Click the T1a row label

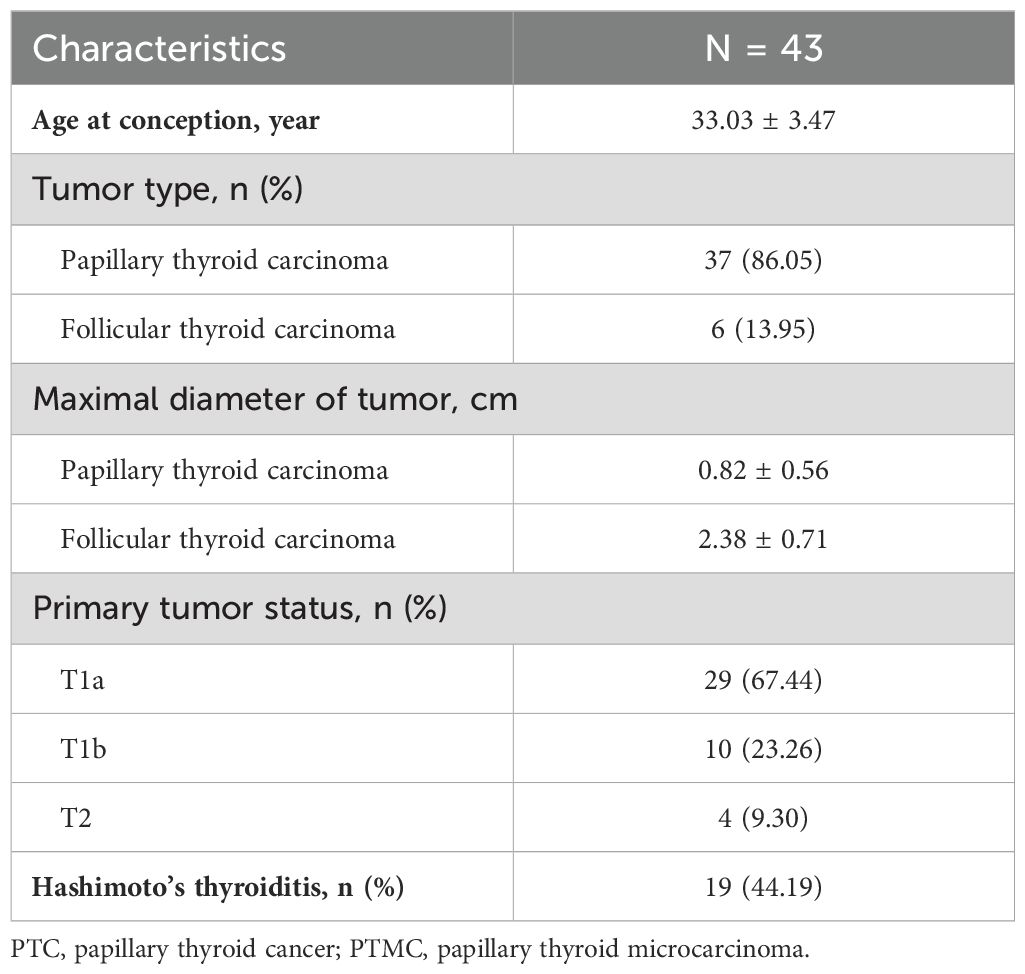[82, 680]
